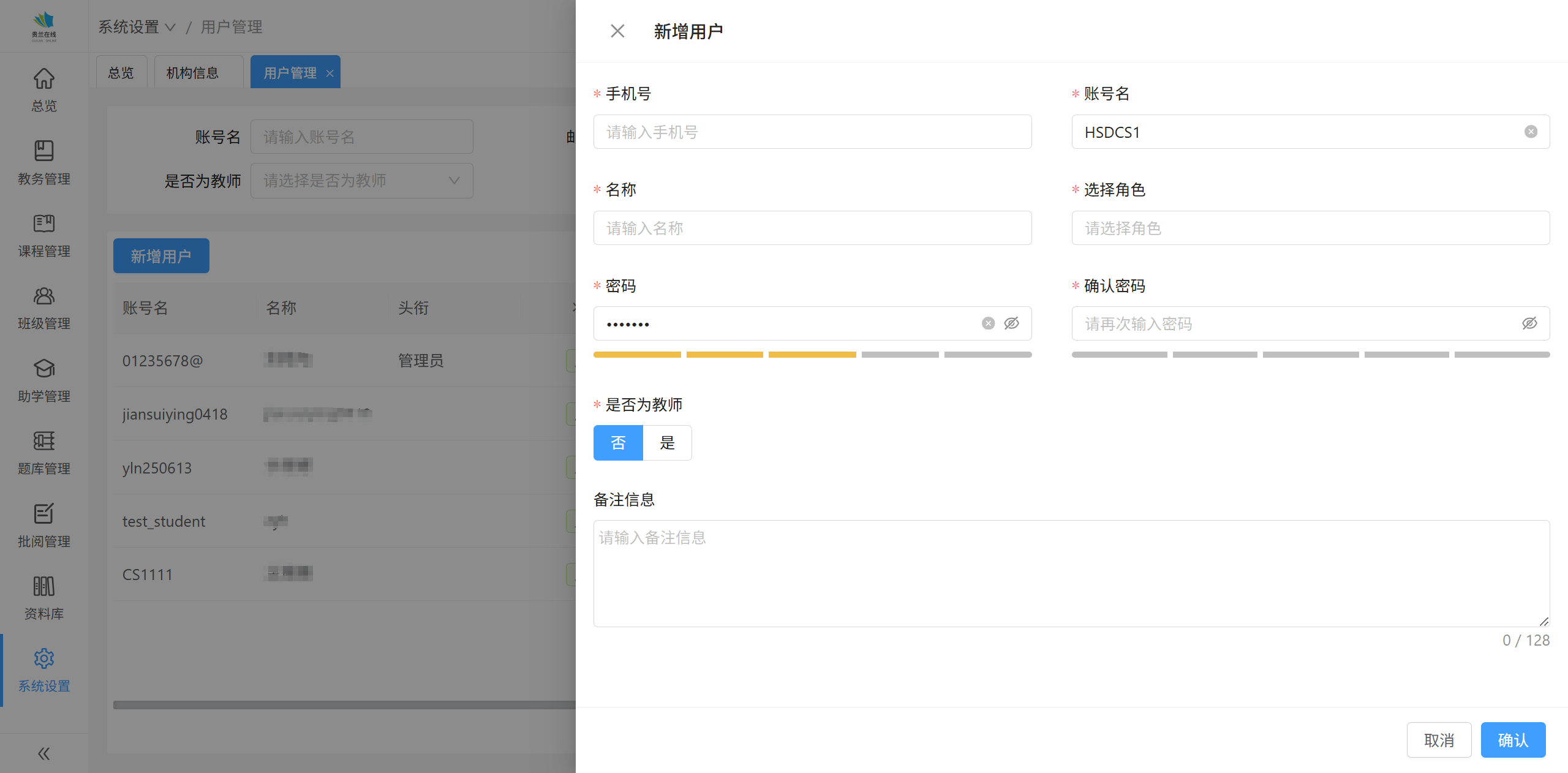Clear the 账号名 field with the X icon
The image size is (1568, 773).
pyautogui.click(x=1531, y=132)
